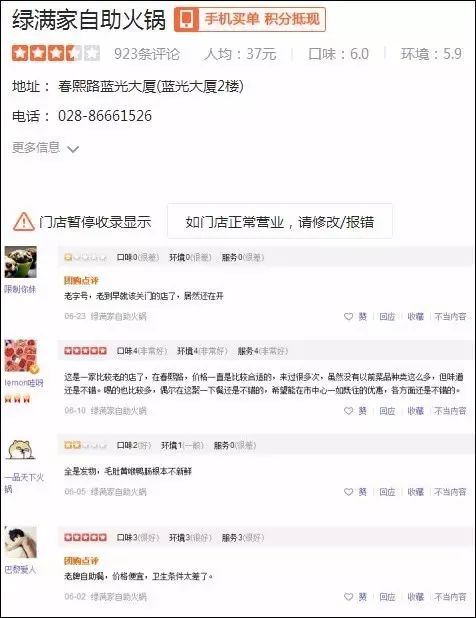This screenshot has width=476, height=618.
Task: Report 不当内容 on the 06-05 review
Action: point(450,492)
